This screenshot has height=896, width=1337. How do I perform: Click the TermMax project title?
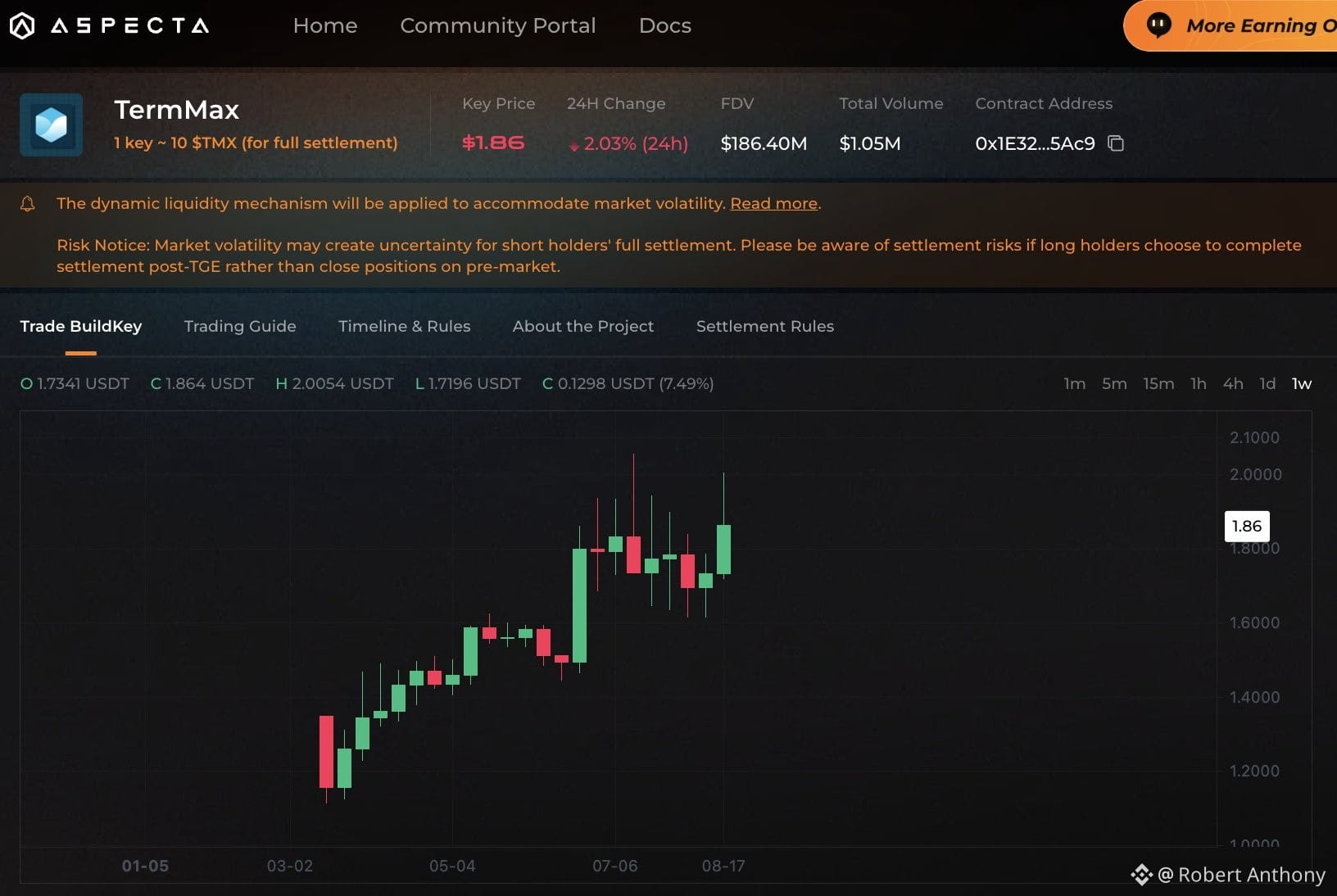(177, 110)
